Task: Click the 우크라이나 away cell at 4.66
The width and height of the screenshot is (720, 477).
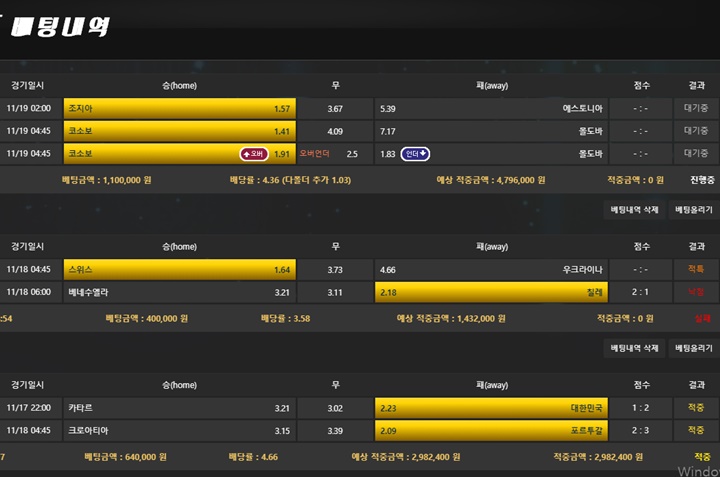Action: [491, 269]
